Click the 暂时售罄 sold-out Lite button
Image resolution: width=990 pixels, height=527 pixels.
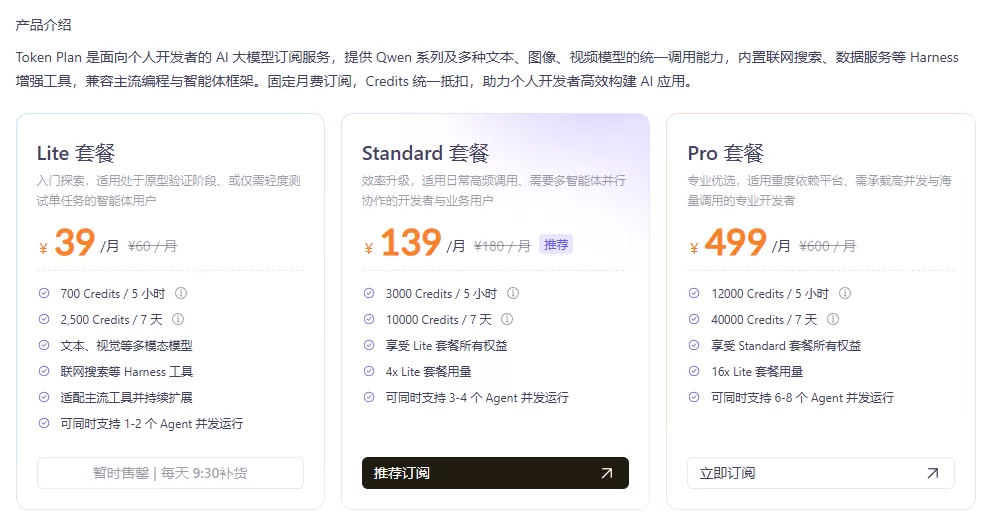(x=170, y=473)
